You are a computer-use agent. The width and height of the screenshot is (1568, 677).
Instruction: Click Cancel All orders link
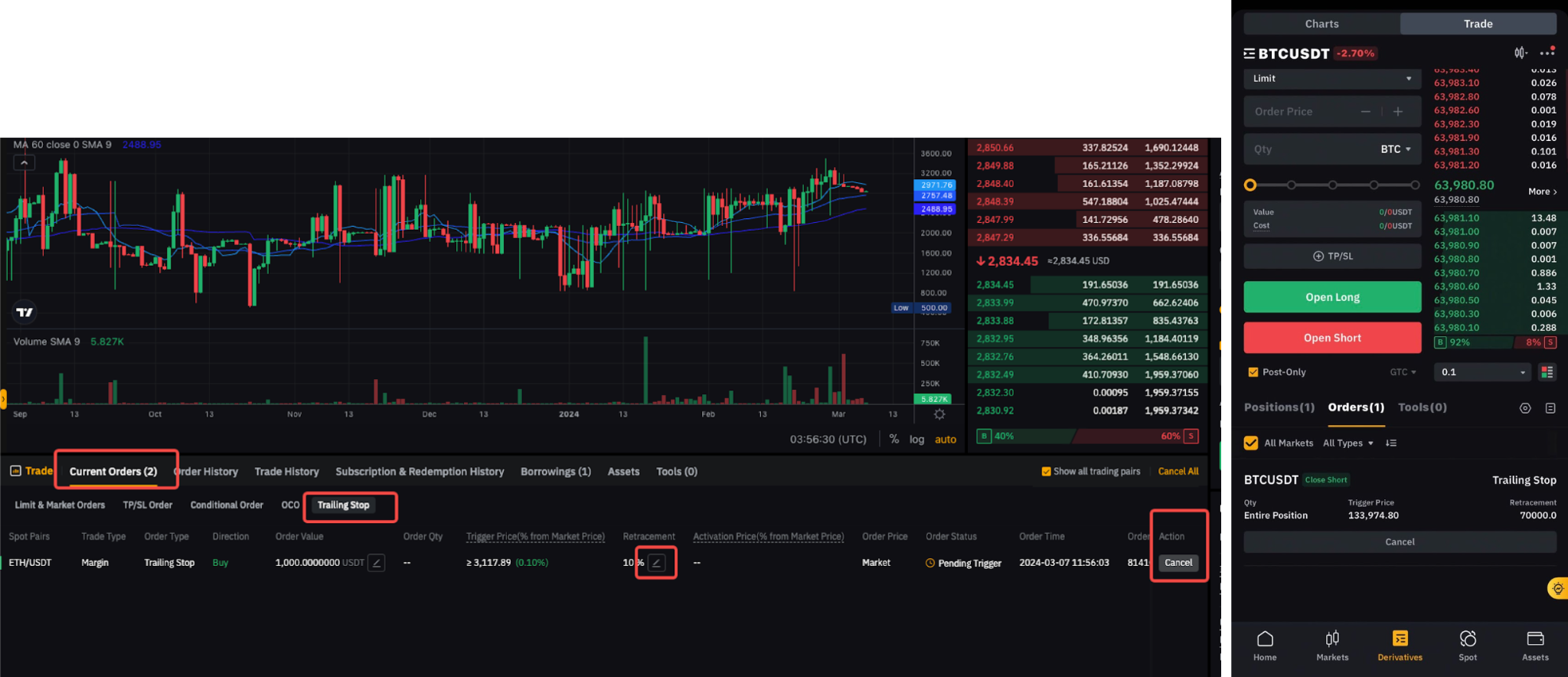1178,472
